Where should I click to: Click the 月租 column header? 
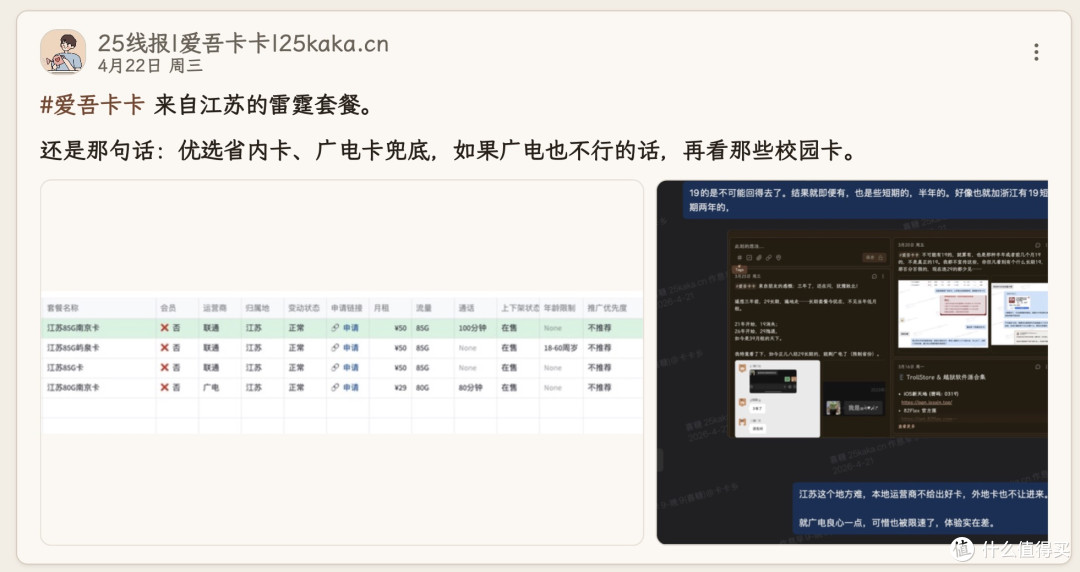pos(382,307)
